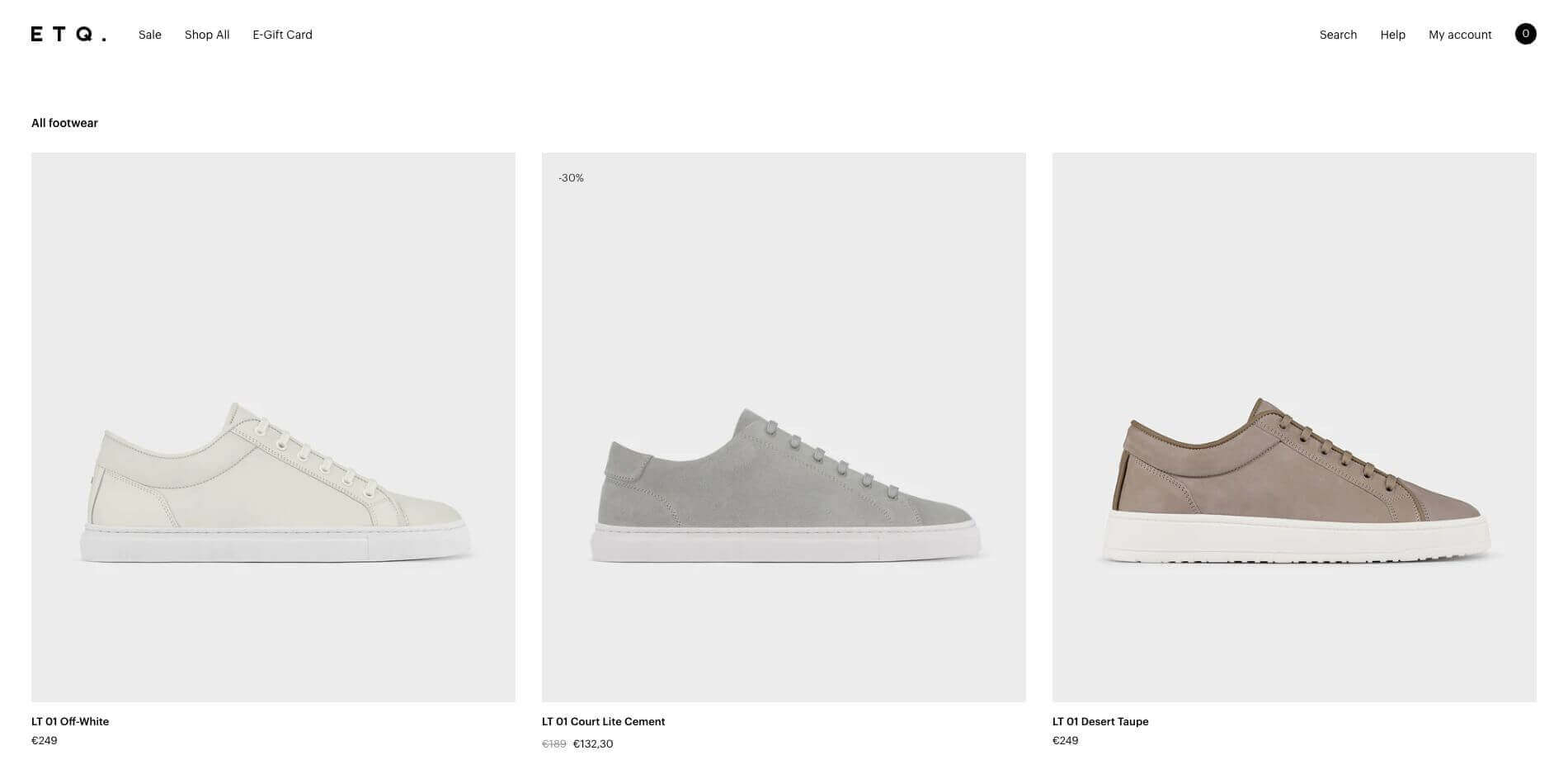Click the ETQ. logo

[x=68, y=34]
